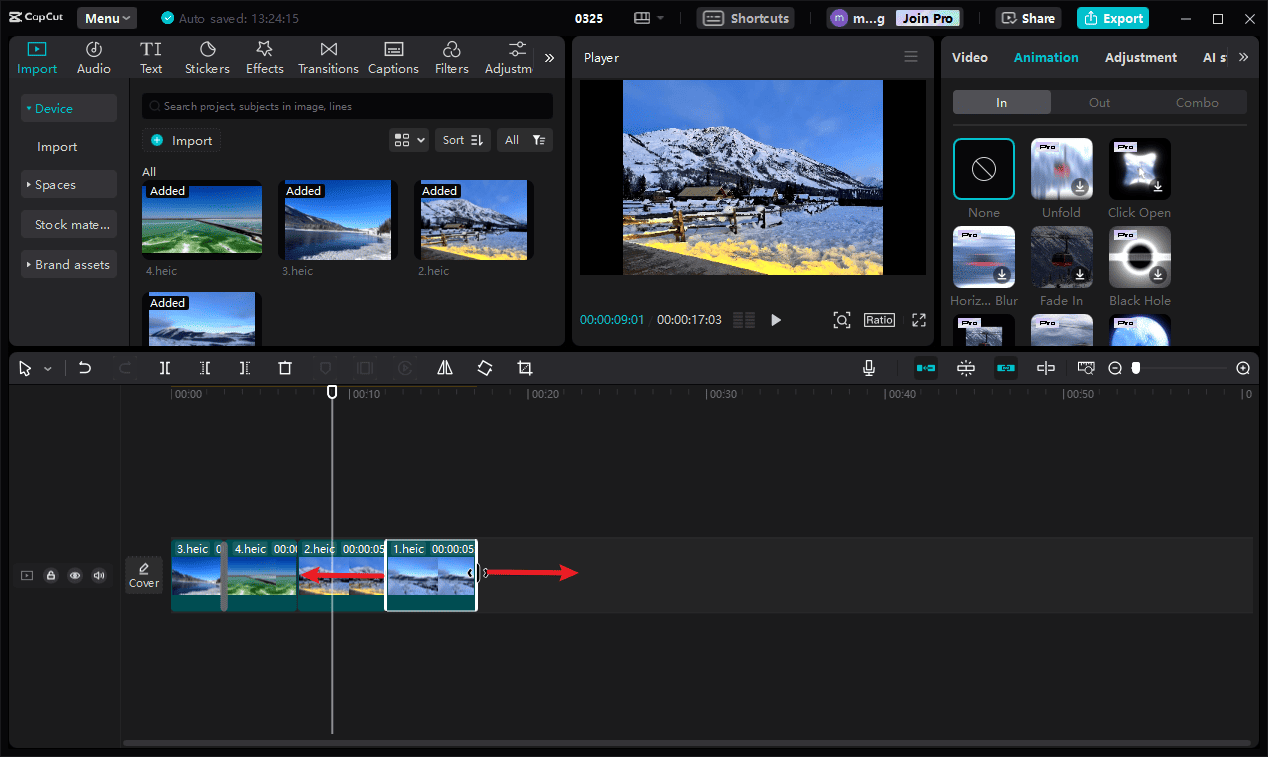The image size is (1268, 757).
Task: Select the Mirror flip tool
Action: click(x=445, y=368)
